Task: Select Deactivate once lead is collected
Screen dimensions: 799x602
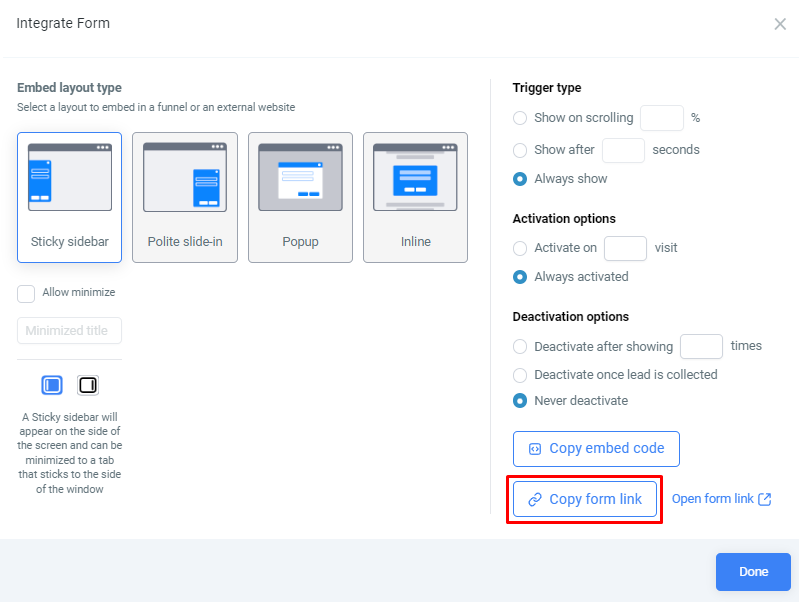Action: pos(520,375)
